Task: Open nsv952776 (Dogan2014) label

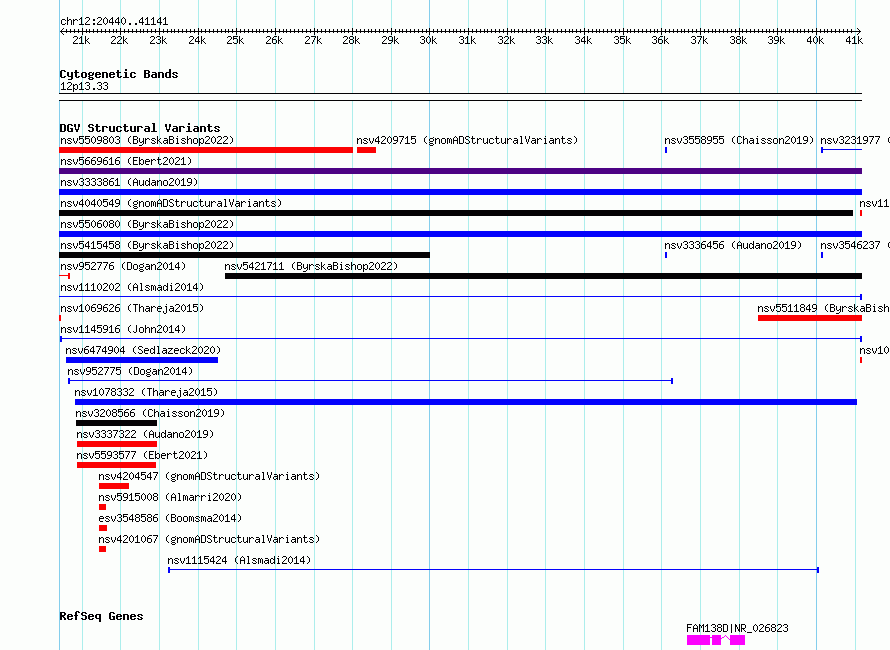Action: click(123, 266)
